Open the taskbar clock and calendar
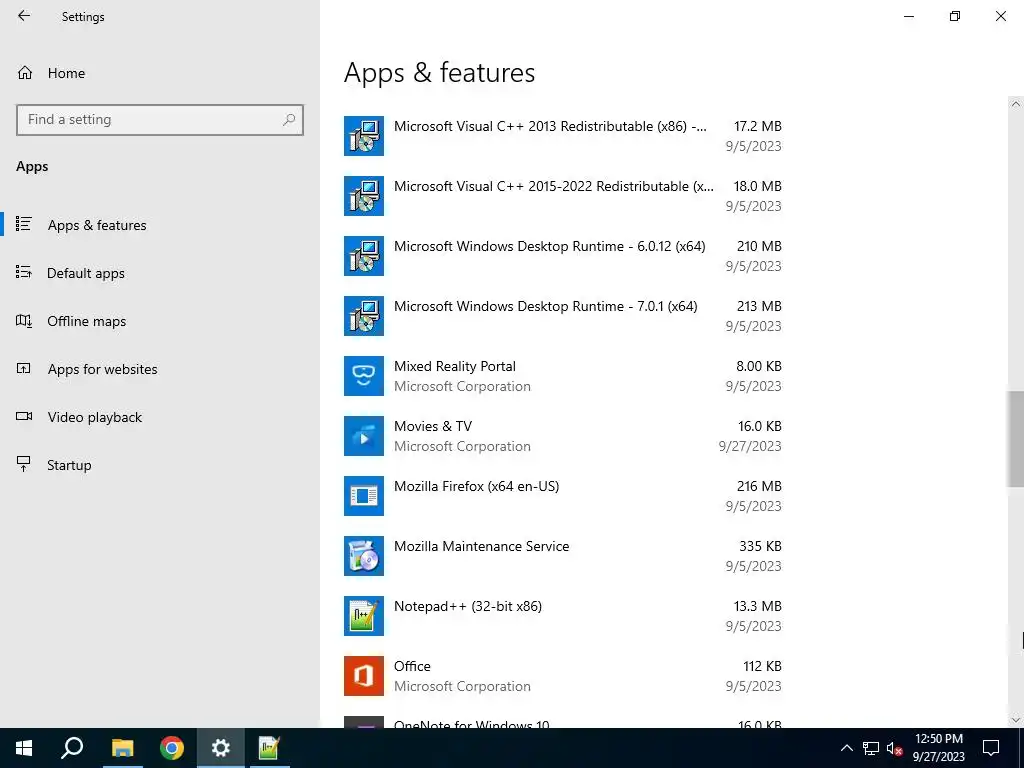 pos(938,748)
